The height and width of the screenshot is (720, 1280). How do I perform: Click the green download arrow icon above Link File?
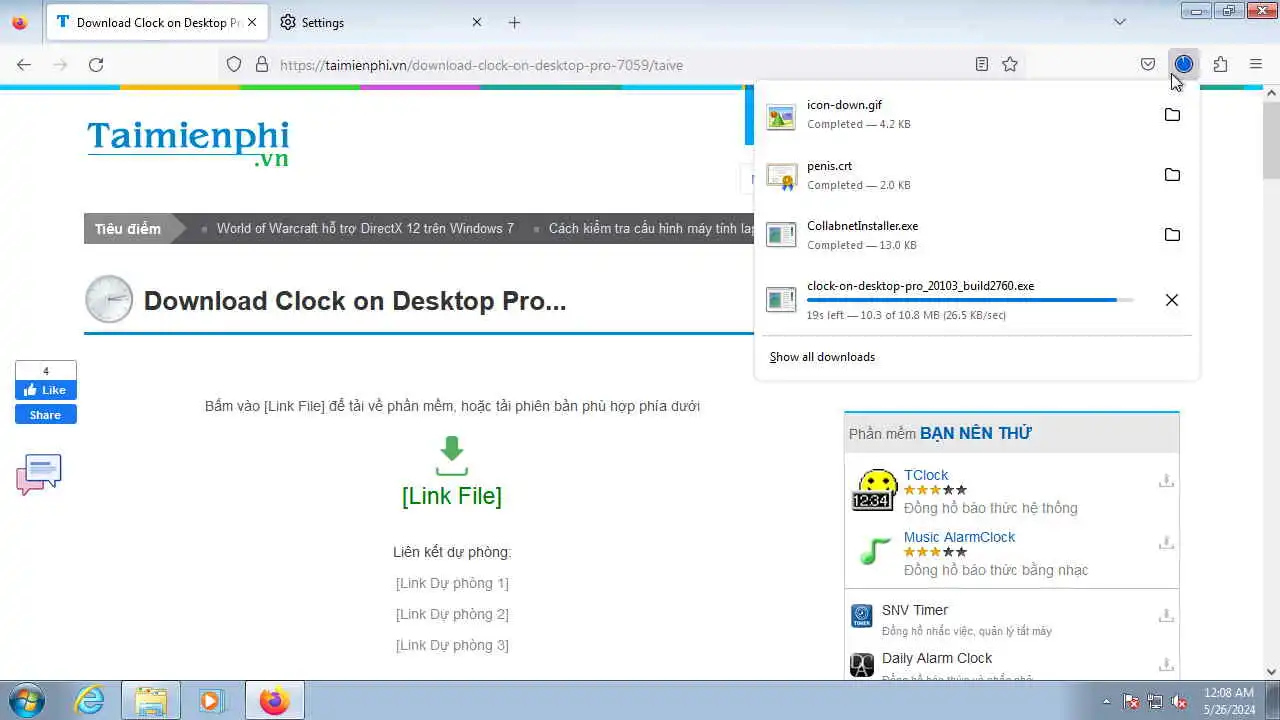tap(452, 456)
